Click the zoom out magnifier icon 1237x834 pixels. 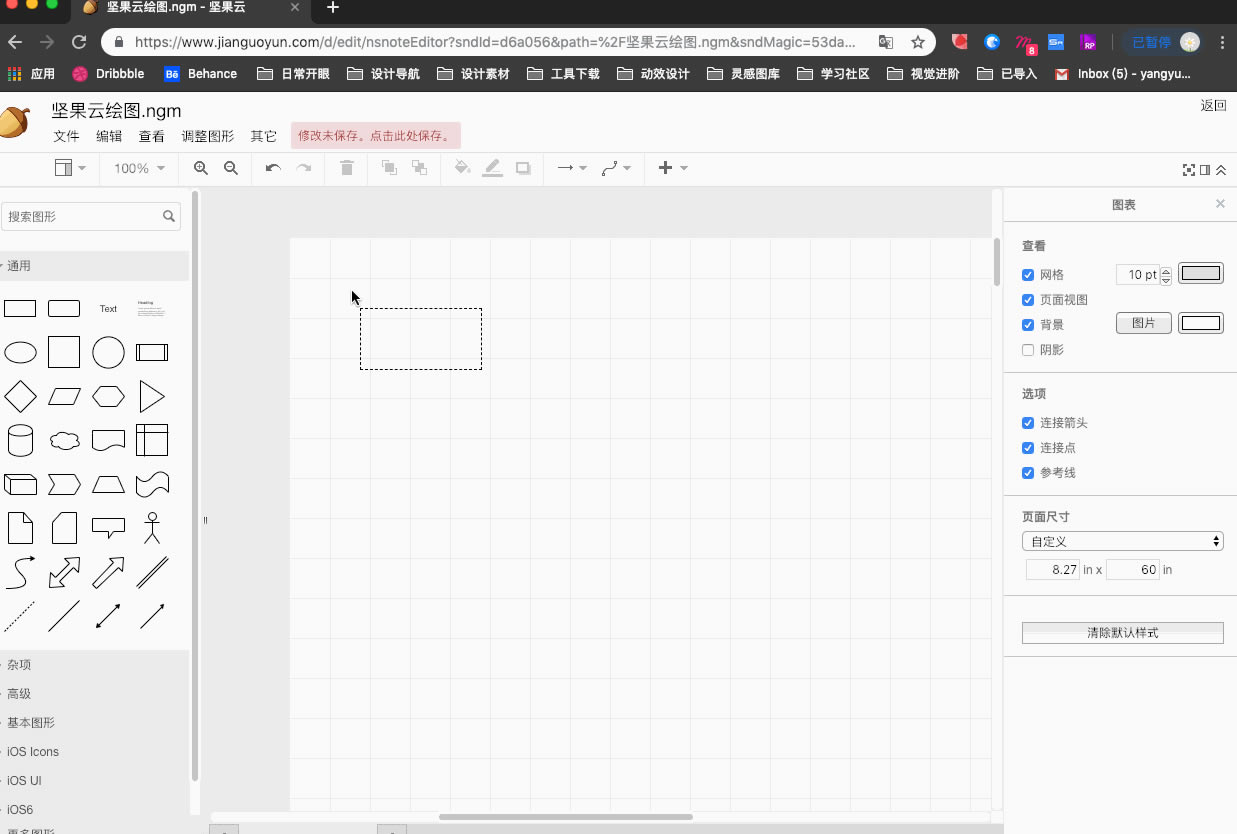pos(231,168)
